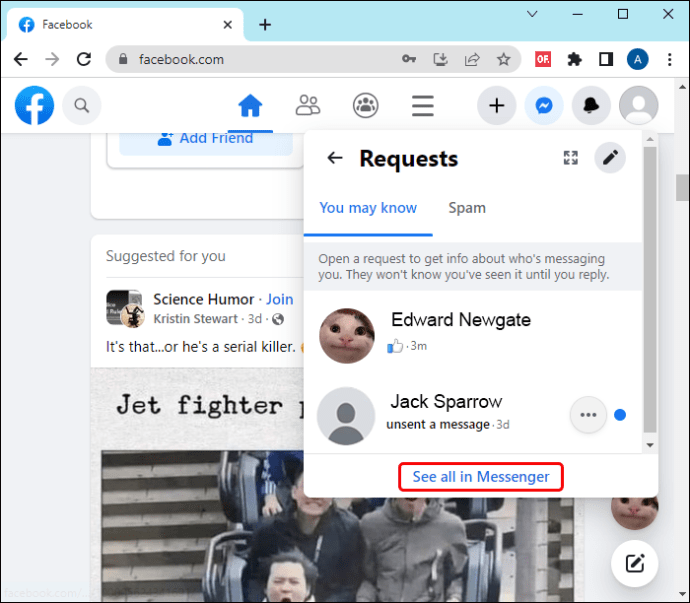The height and width of the screenshot is (603, 690).
Task: Open Facebook search magnifier
Action: click(x=81, y=106)
